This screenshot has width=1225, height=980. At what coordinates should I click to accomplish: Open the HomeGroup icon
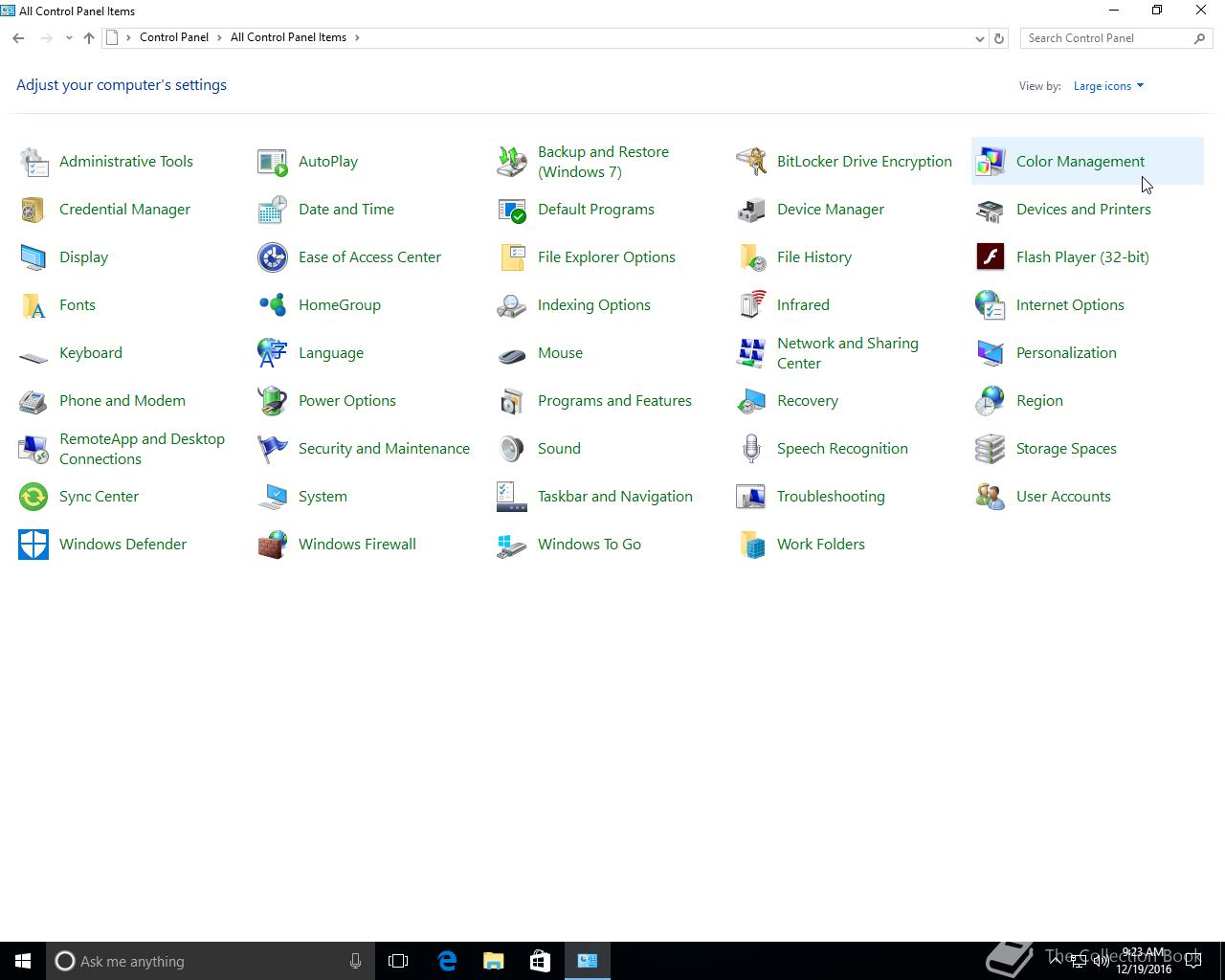coord(273,305)
